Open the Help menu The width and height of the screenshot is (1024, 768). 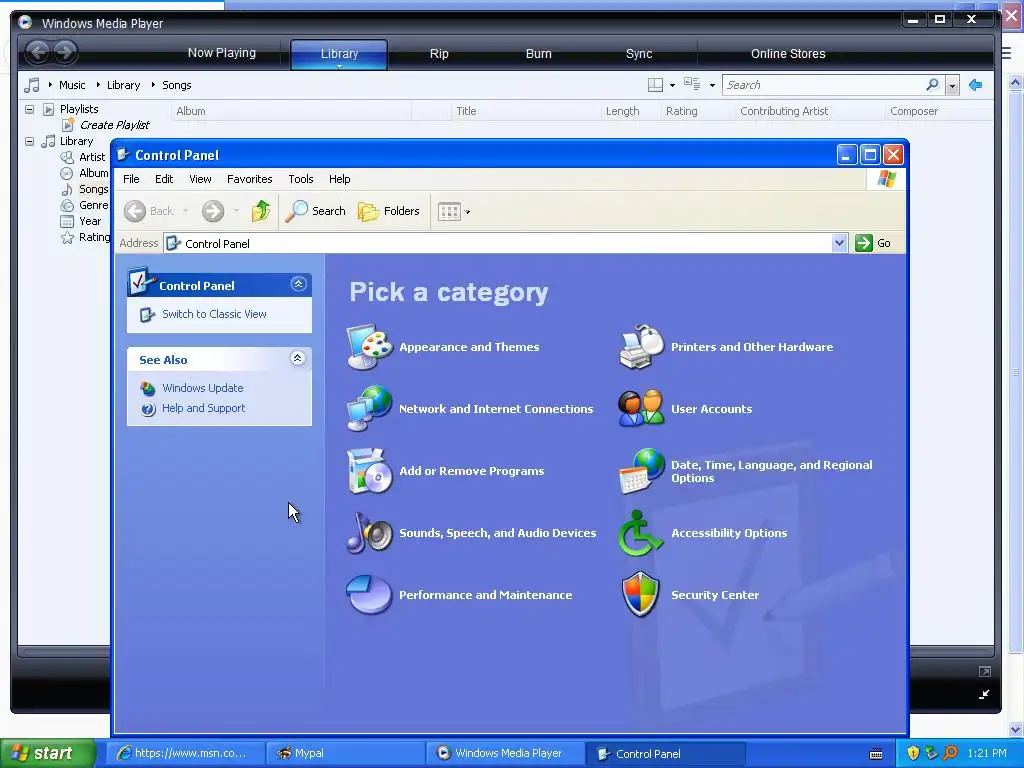(340, 179)
